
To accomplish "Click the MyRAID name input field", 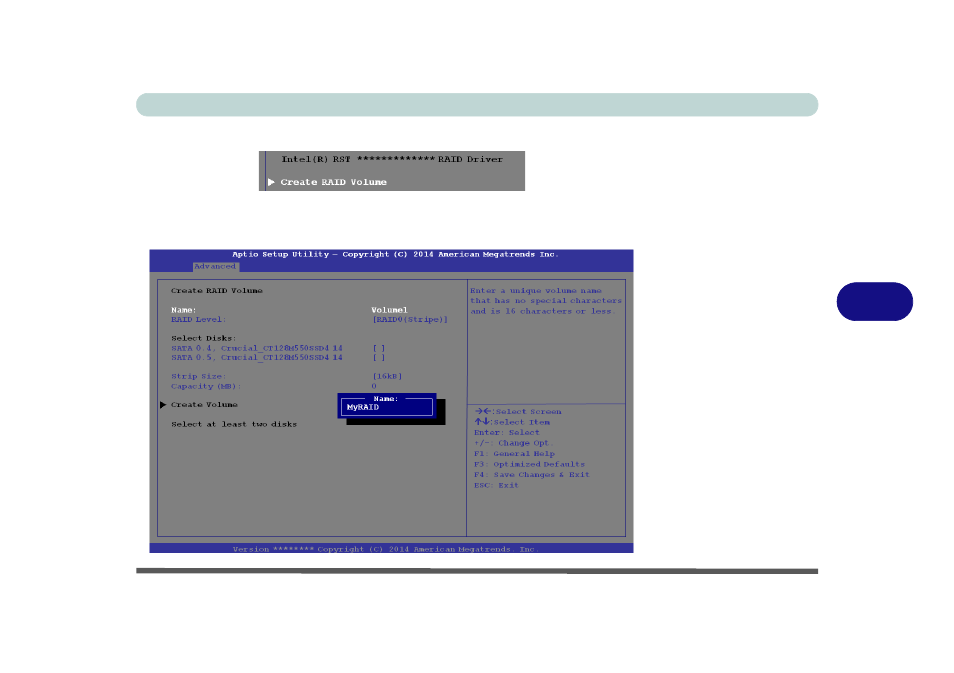I will [388, 407].
